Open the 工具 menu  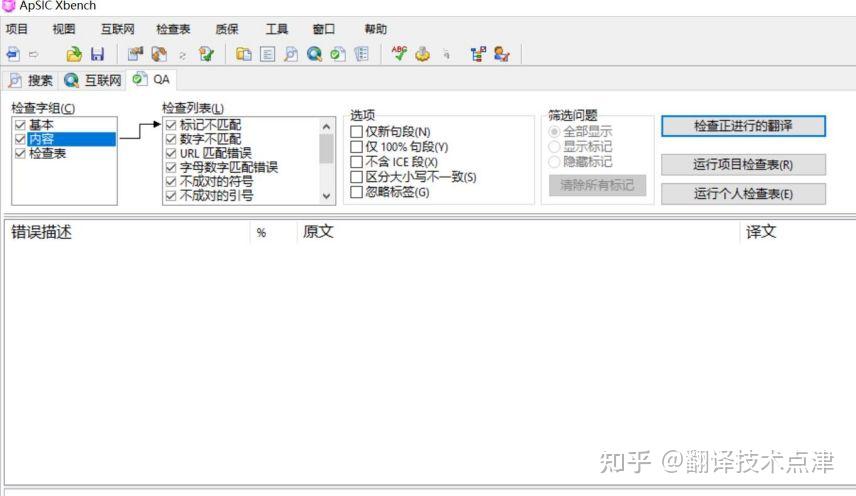click(x=277, y=29)
